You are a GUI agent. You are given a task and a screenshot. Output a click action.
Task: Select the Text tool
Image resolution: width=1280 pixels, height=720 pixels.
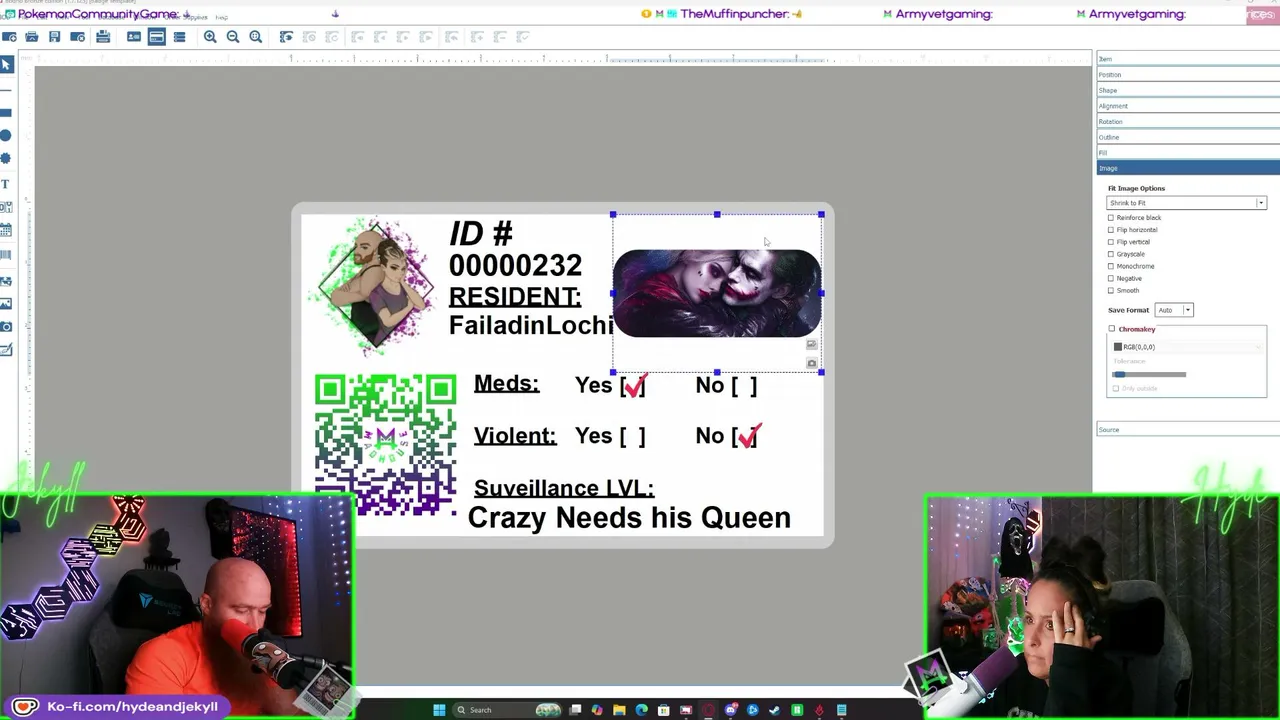[x=6, y=184]
